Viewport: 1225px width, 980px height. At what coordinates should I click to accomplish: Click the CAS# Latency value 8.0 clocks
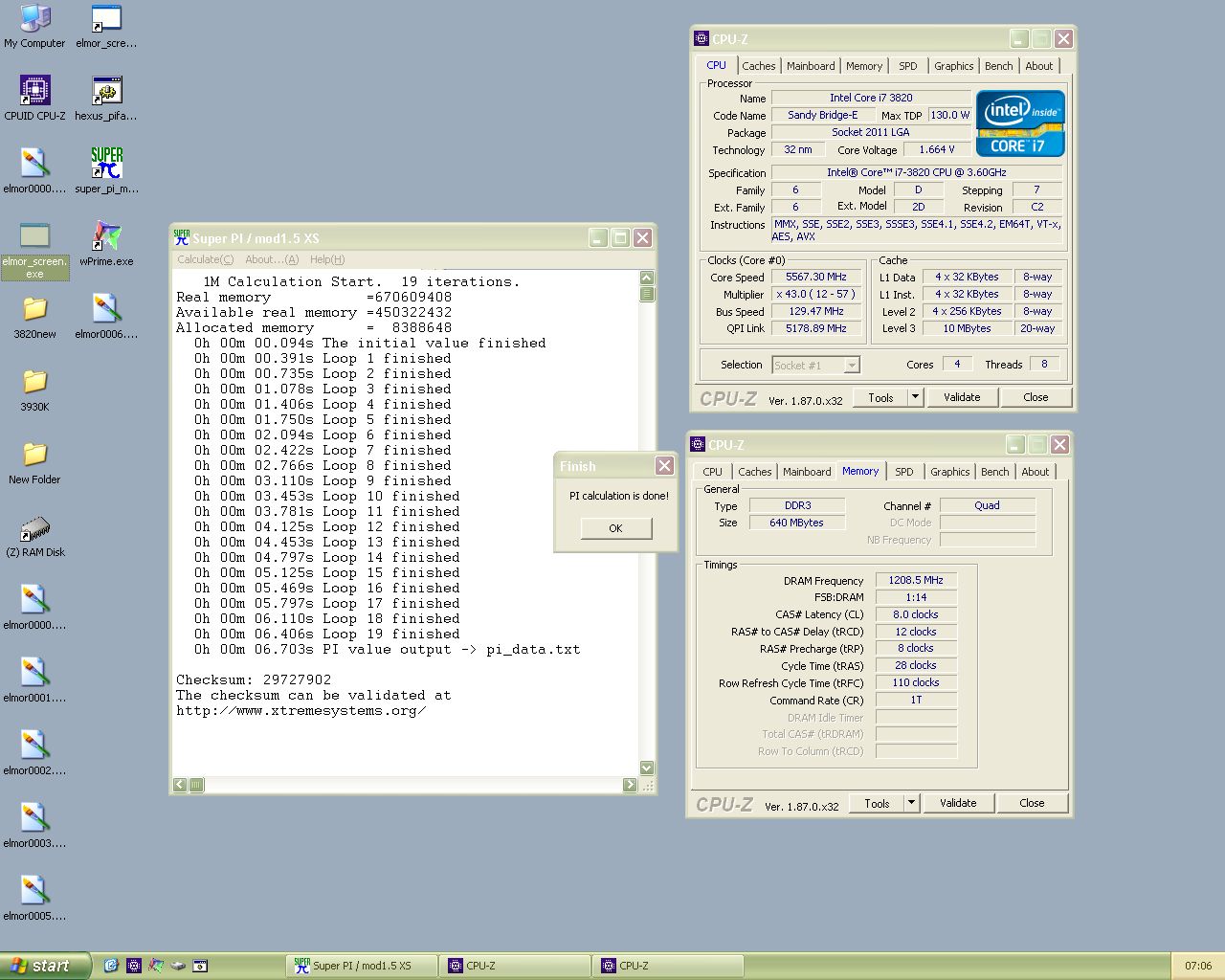916,614
